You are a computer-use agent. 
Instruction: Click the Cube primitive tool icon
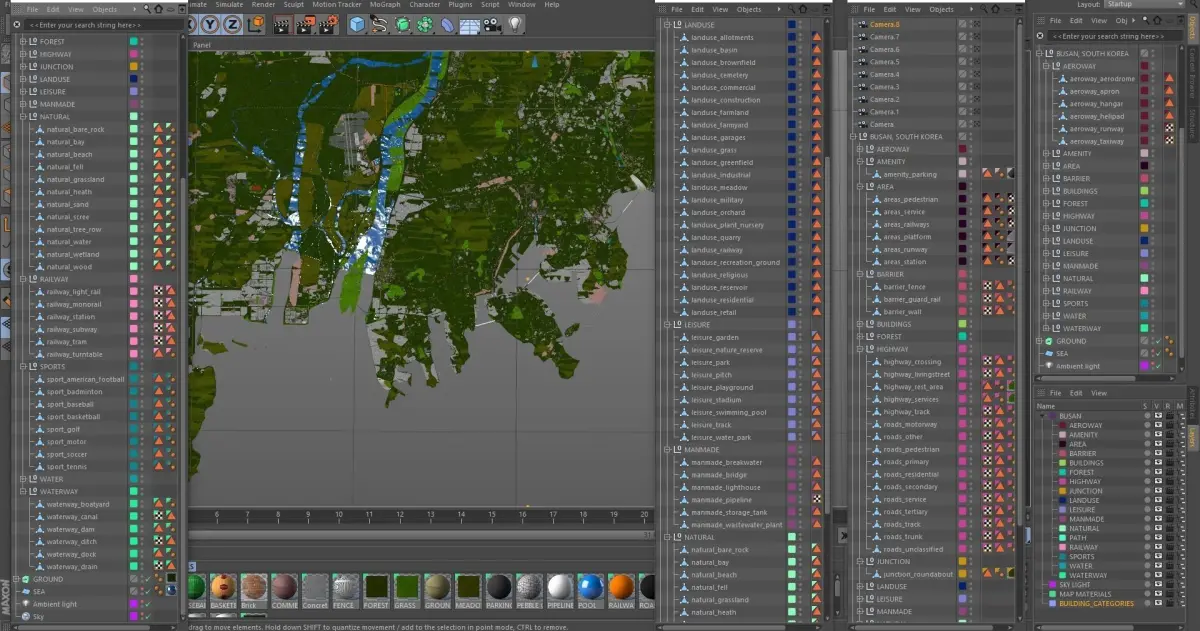pos(357,25)
